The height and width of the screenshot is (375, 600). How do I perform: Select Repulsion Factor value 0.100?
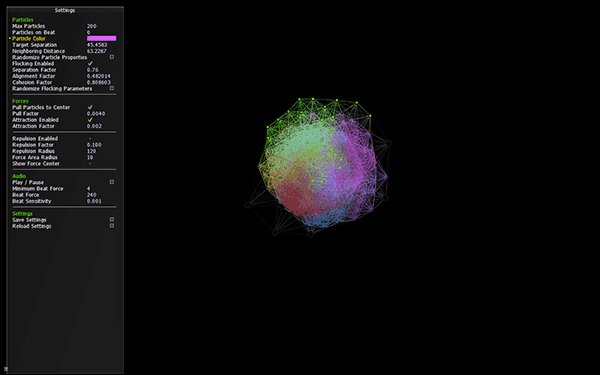(x=94, y=145)
